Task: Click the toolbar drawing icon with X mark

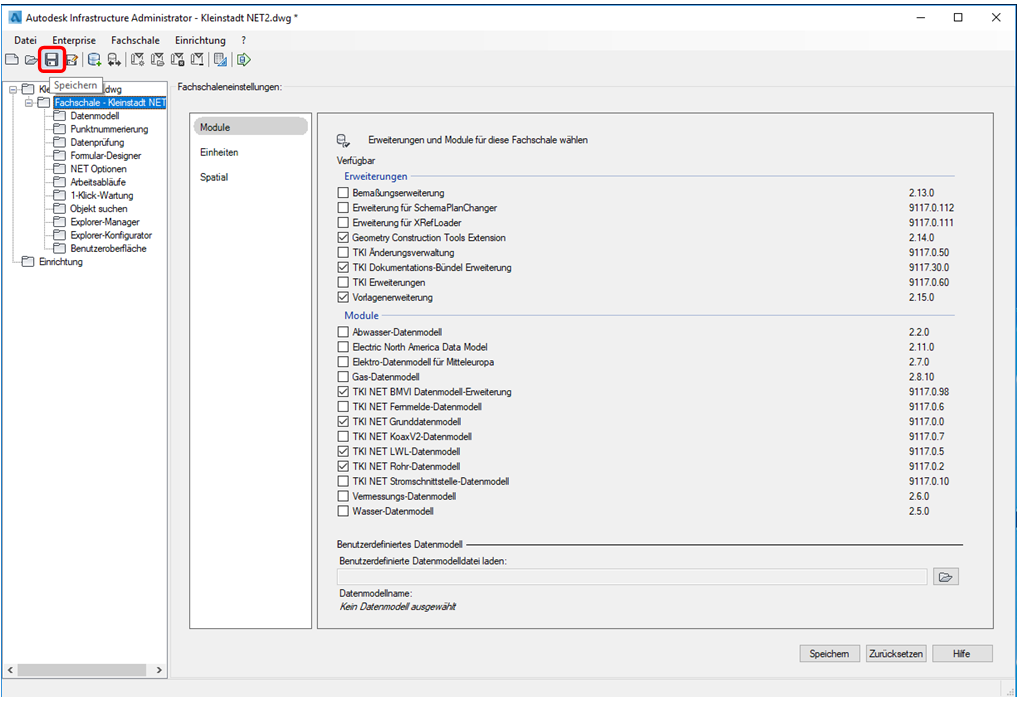Action: click(177, 60)
